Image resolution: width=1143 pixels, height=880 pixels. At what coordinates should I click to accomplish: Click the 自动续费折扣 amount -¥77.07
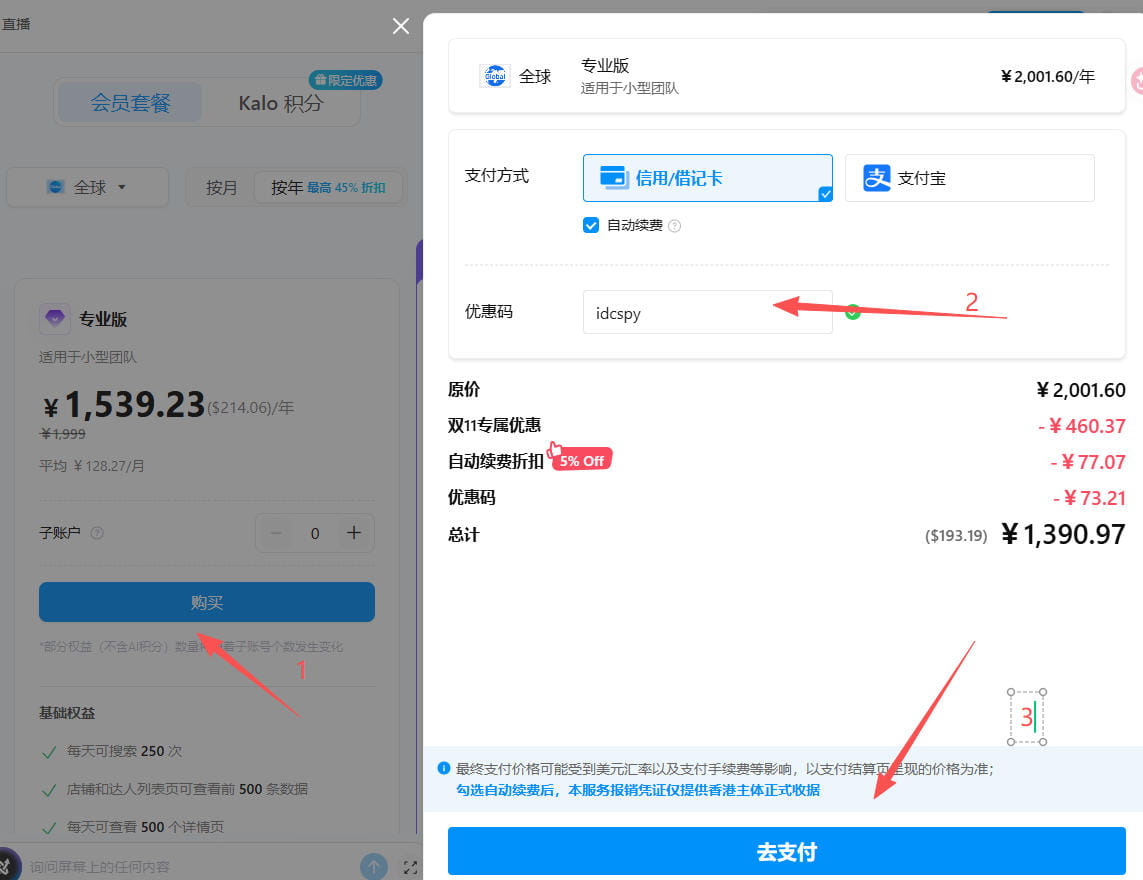[1088, 462]
